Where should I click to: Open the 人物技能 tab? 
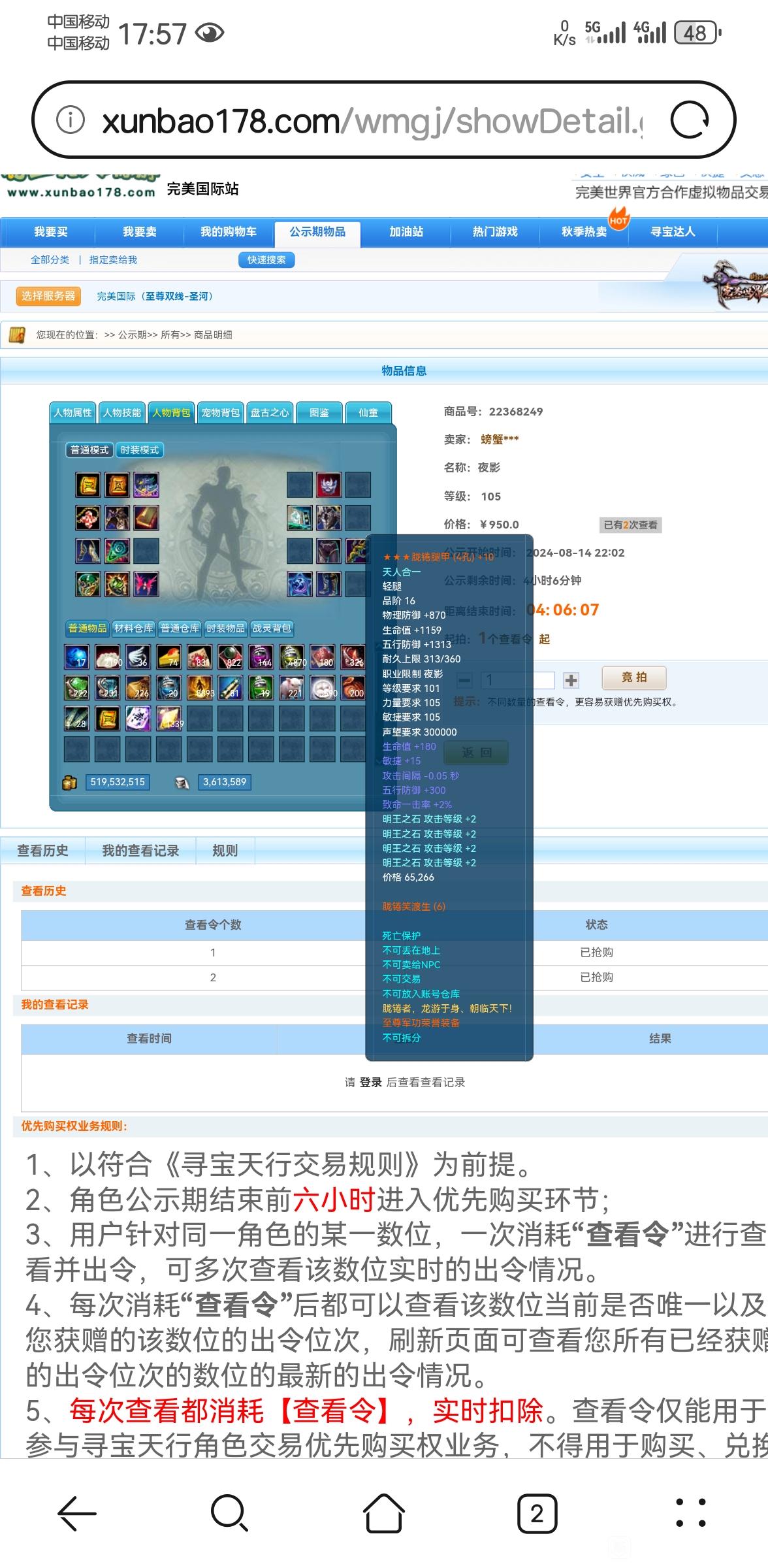[x=122, y=413]
